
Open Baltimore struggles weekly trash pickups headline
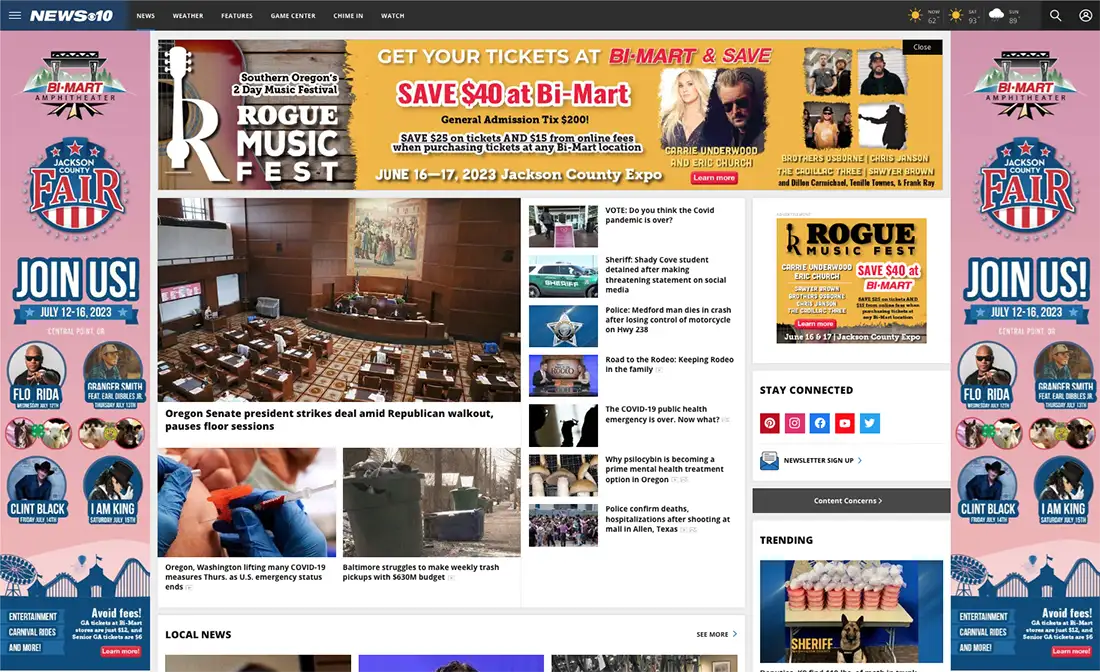click(x=421, y=572)
